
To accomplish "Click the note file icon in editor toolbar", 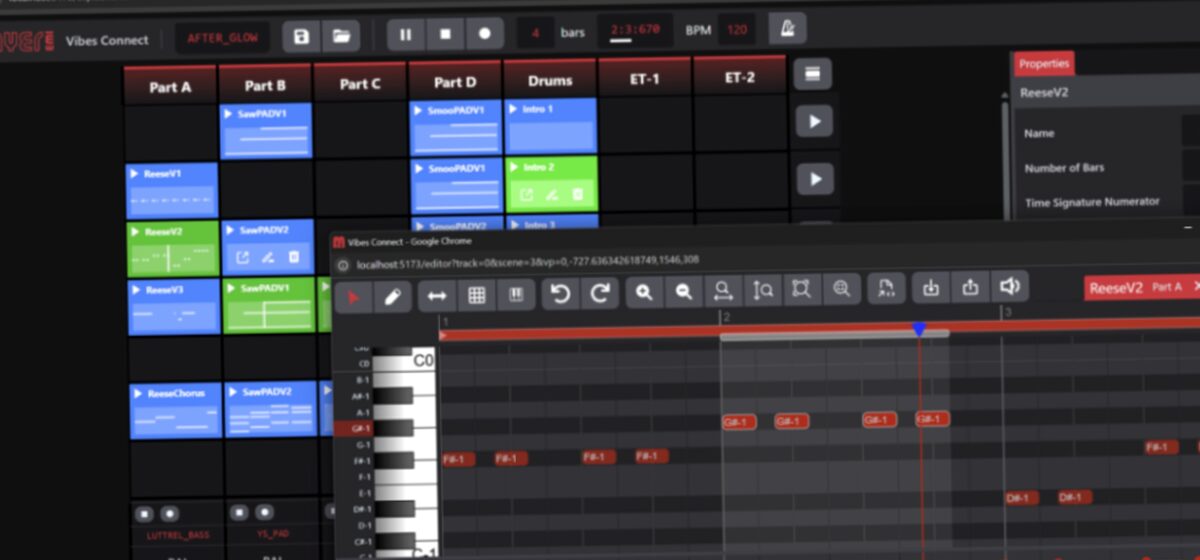I will coord(886,288).
